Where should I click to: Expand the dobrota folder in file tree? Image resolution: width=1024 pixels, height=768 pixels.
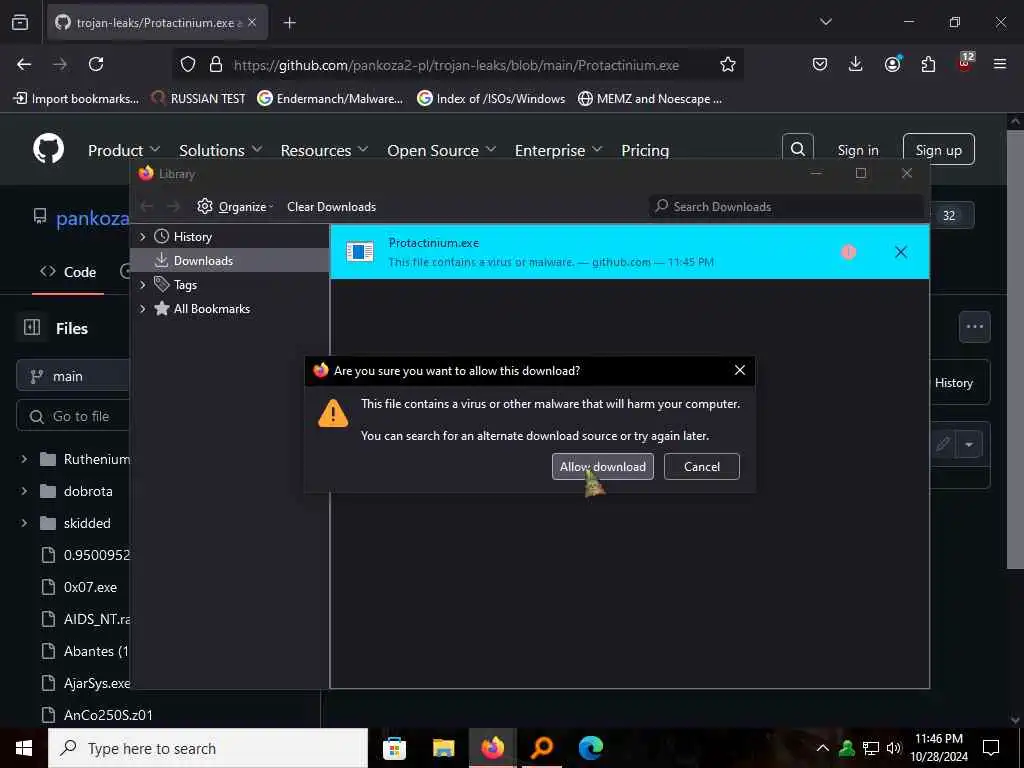(24, 491)
